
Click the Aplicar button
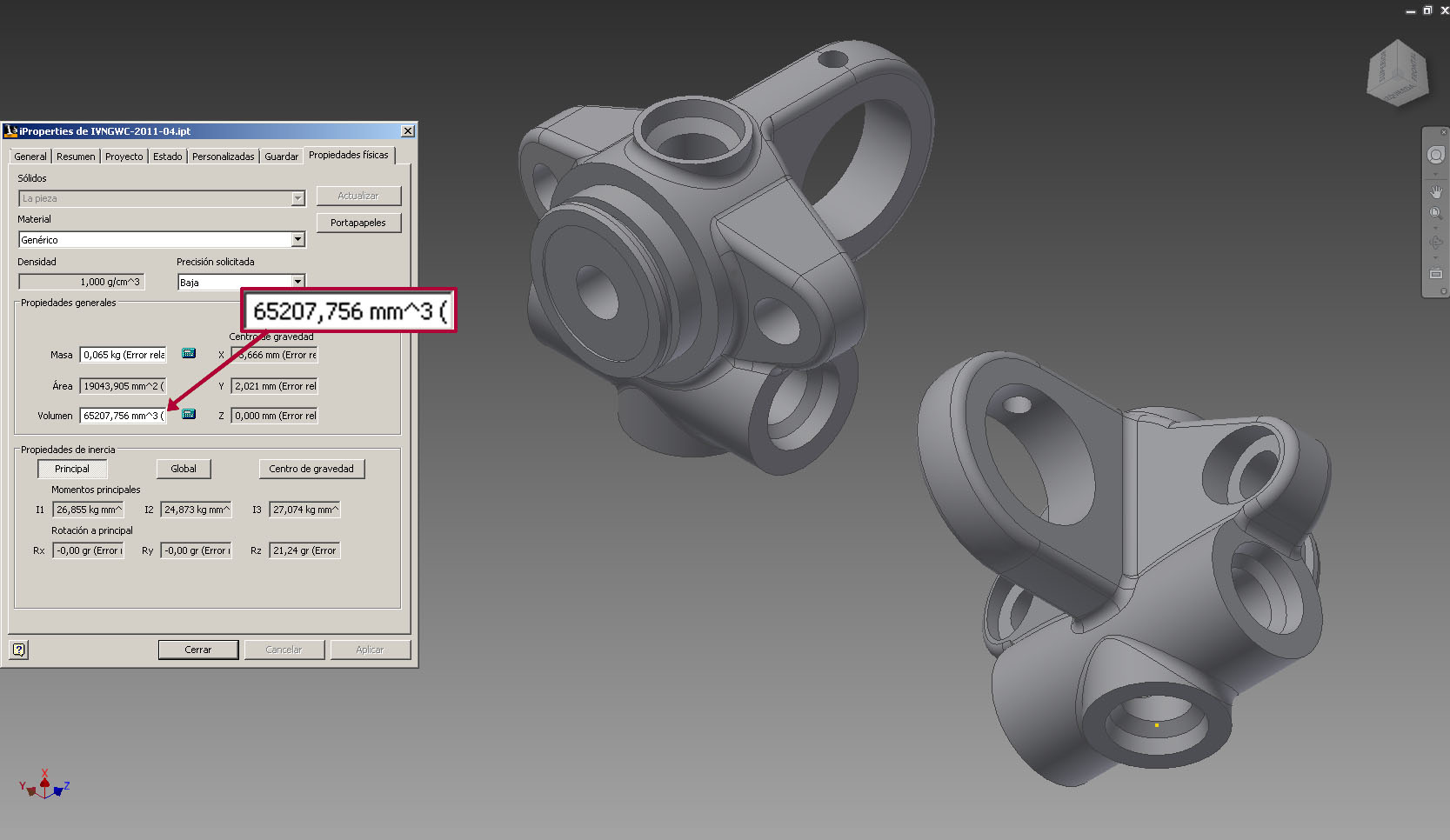370,650
